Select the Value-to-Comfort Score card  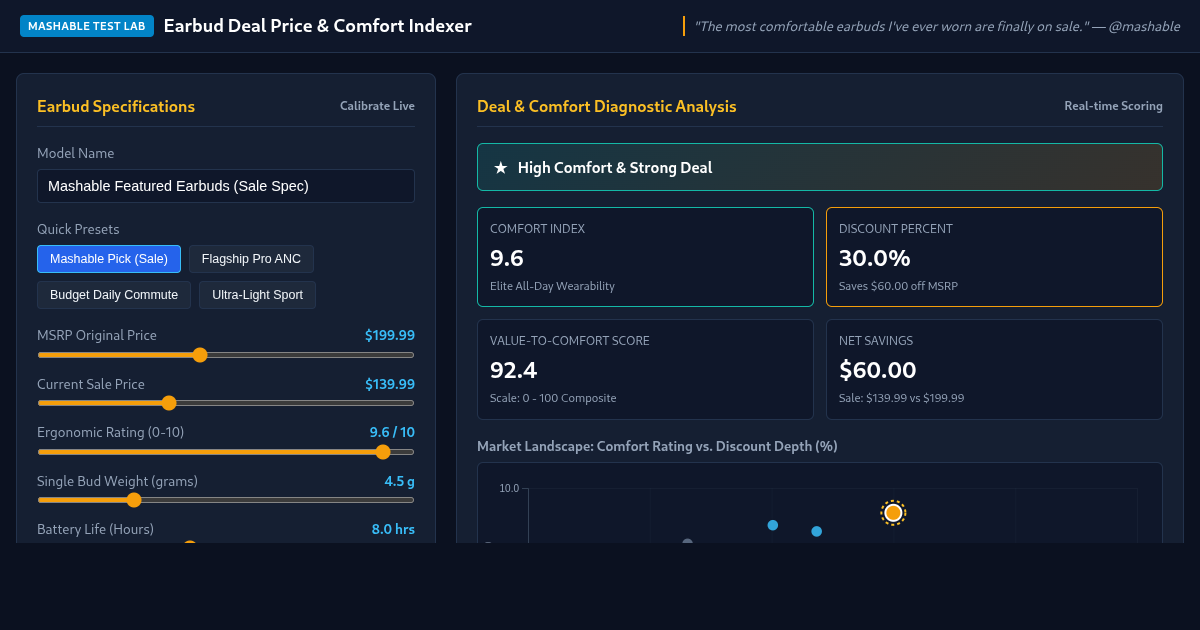pos(645,369)
